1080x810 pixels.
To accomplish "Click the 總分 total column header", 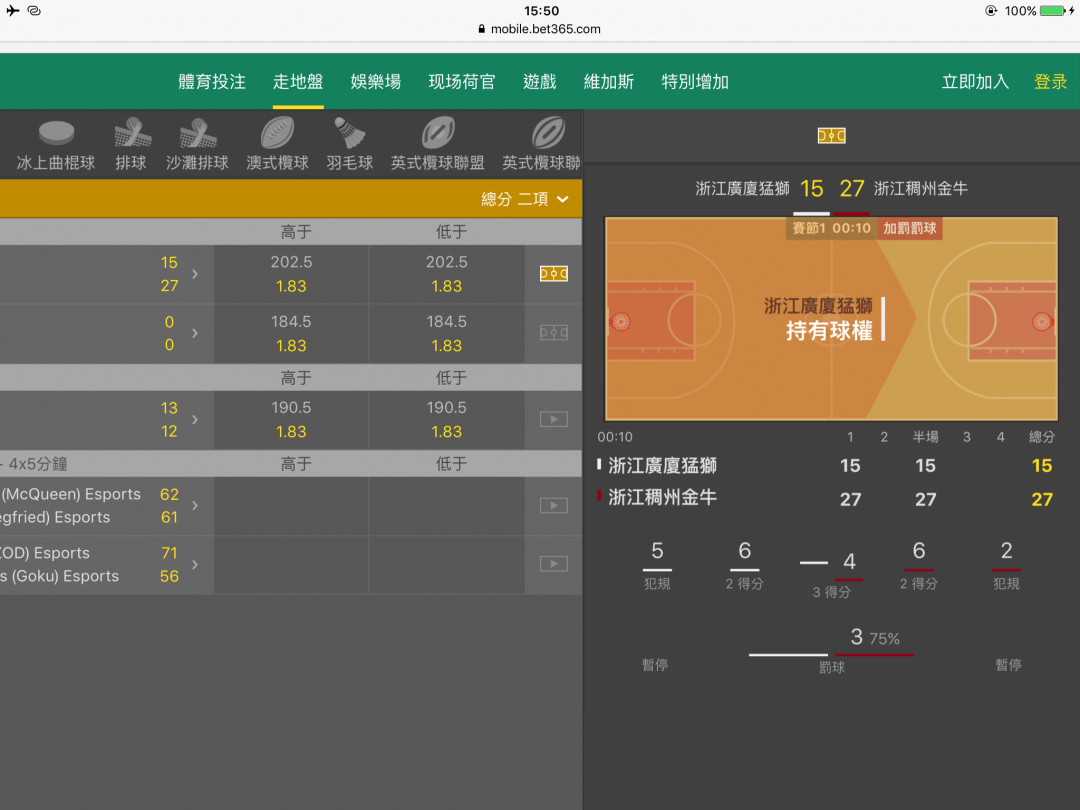I will tap(1042, 437).
